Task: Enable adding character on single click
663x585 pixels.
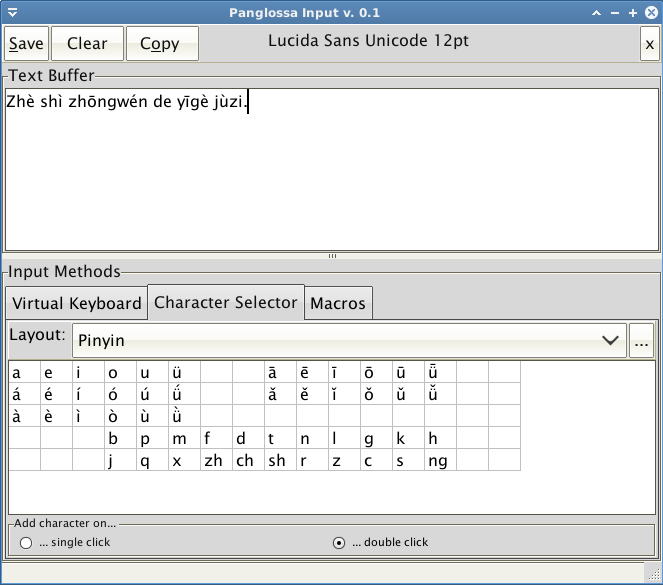Action: click(26, 542)
